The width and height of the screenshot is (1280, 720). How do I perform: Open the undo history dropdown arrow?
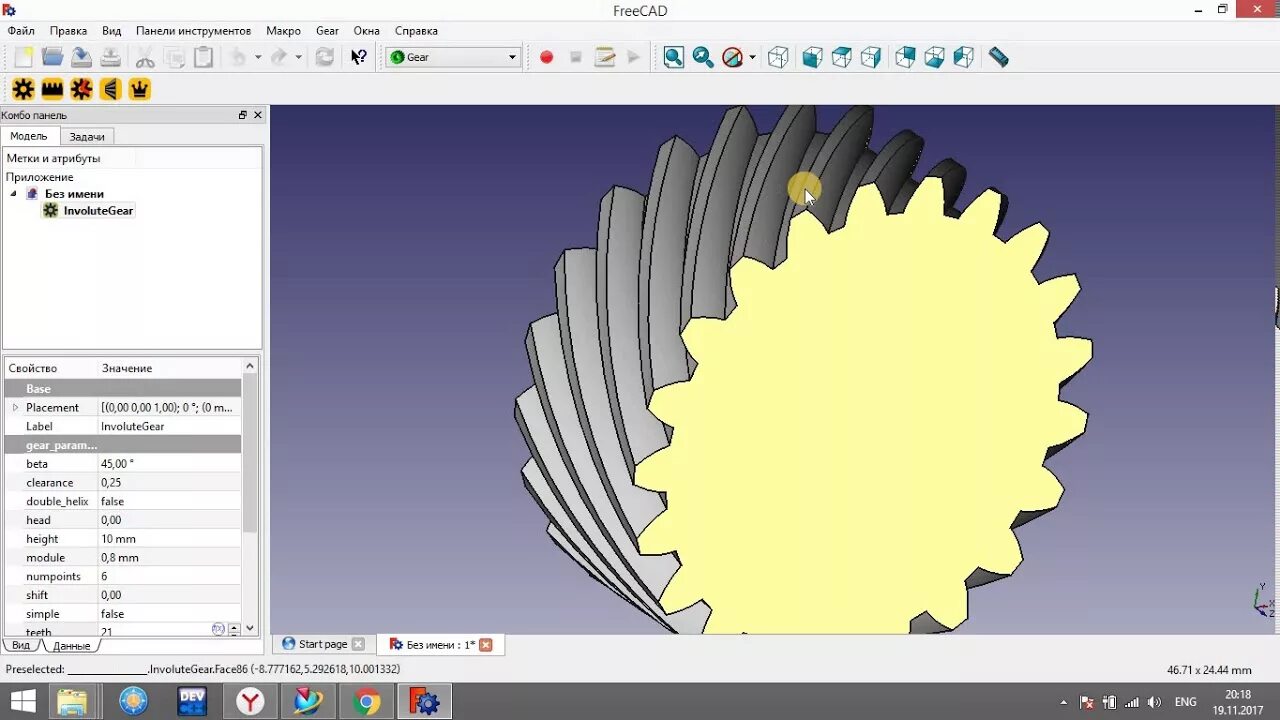258,57
